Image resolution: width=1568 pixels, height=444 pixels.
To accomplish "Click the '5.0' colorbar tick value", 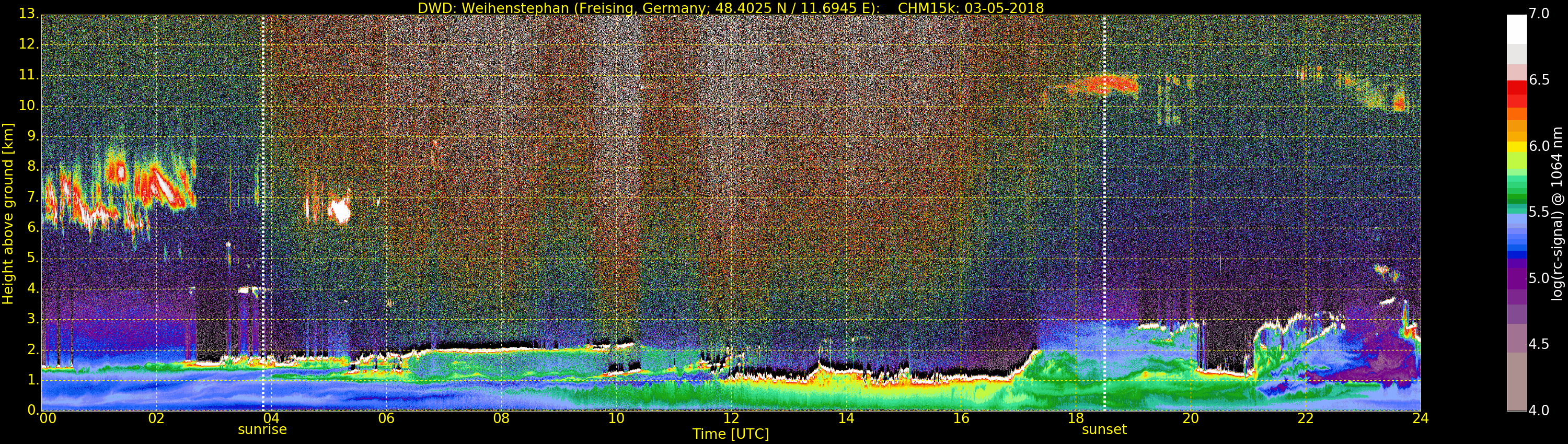I will [1539, 278].
